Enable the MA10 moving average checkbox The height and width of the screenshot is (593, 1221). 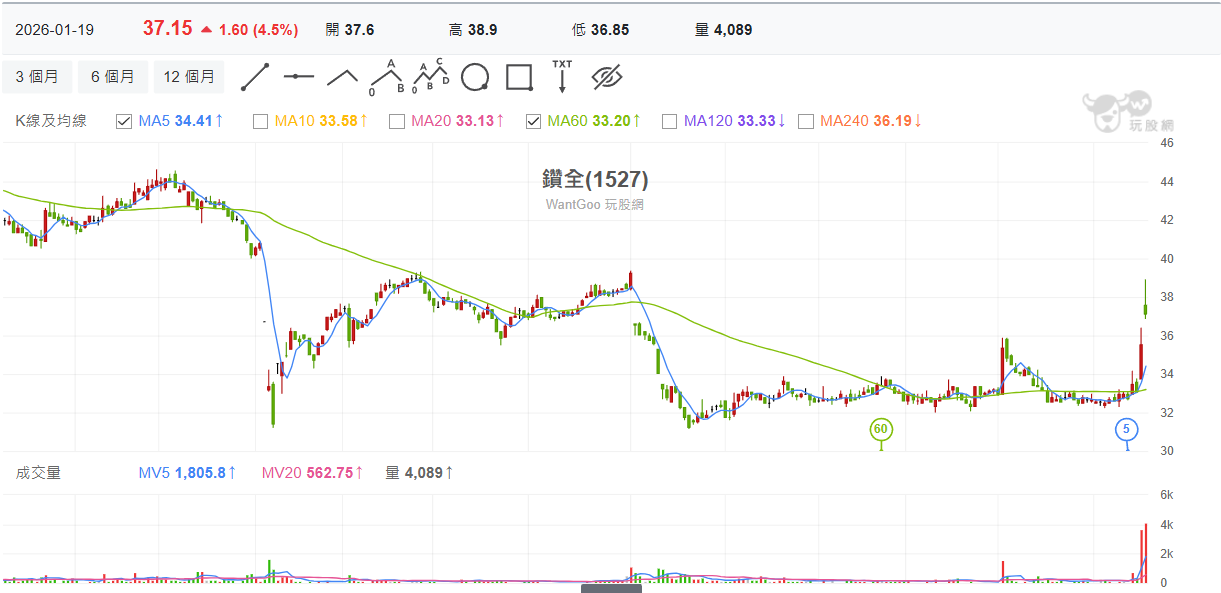coord(260,121)
